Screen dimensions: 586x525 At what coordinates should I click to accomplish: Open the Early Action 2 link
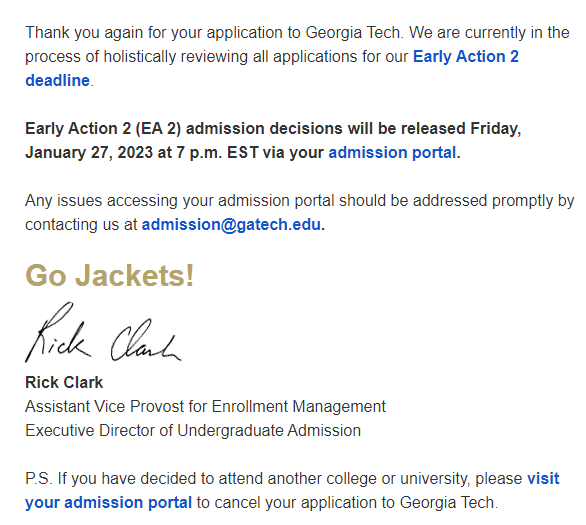pos(466,57)
